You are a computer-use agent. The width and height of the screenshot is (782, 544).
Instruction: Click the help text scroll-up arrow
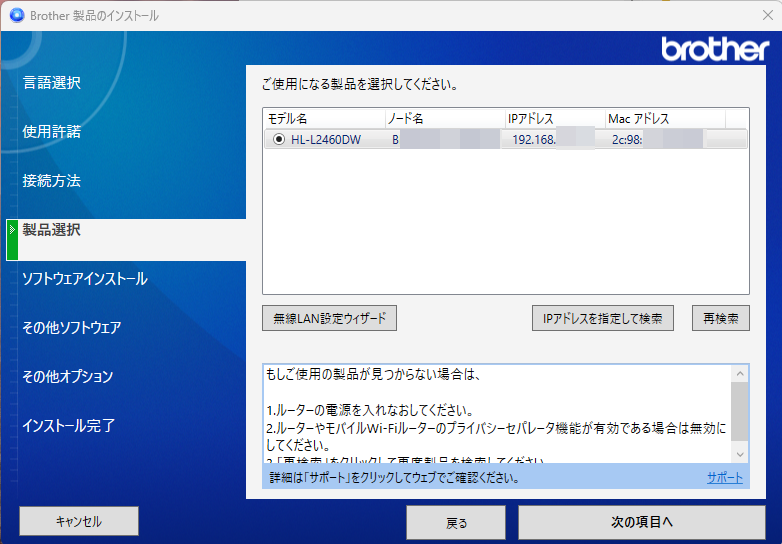[740, 373]
